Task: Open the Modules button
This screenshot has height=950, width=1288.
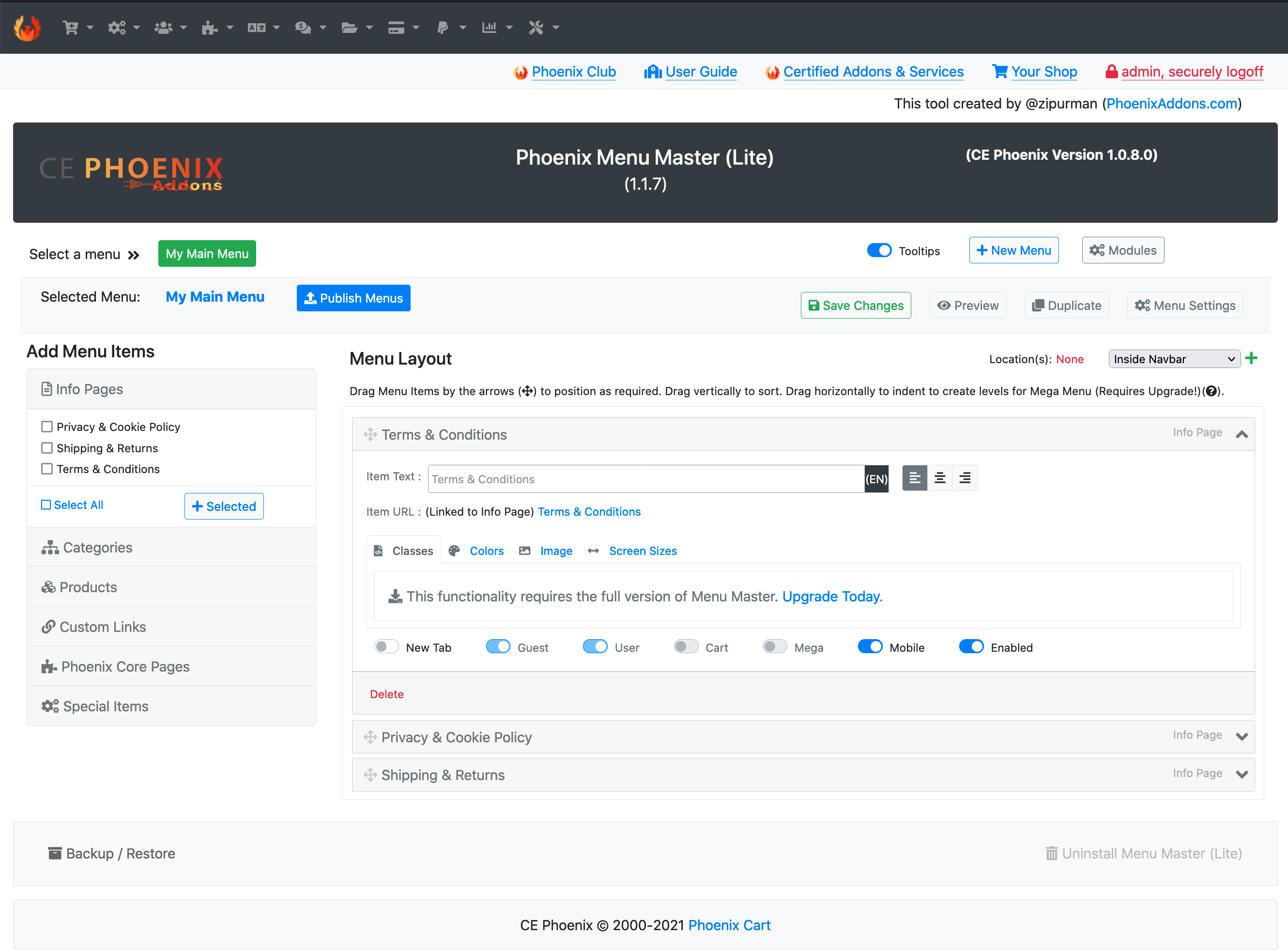Action: coord(1123,250)
